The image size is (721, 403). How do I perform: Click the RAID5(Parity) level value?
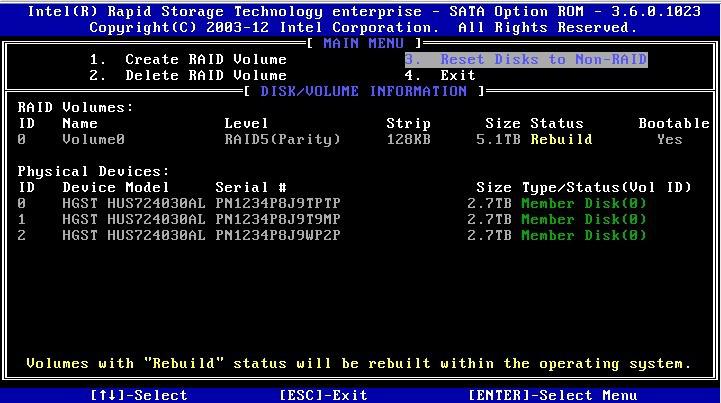[x=282, y=139]
